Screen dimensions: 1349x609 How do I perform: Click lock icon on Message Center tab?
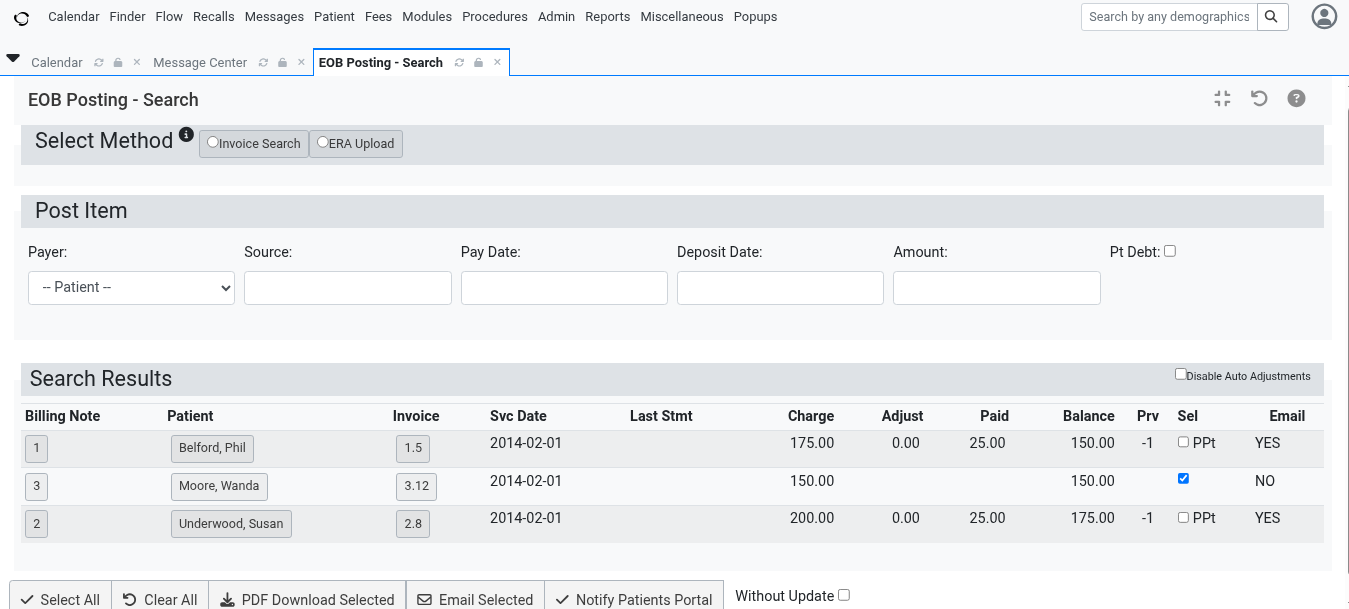pos(283,63)
